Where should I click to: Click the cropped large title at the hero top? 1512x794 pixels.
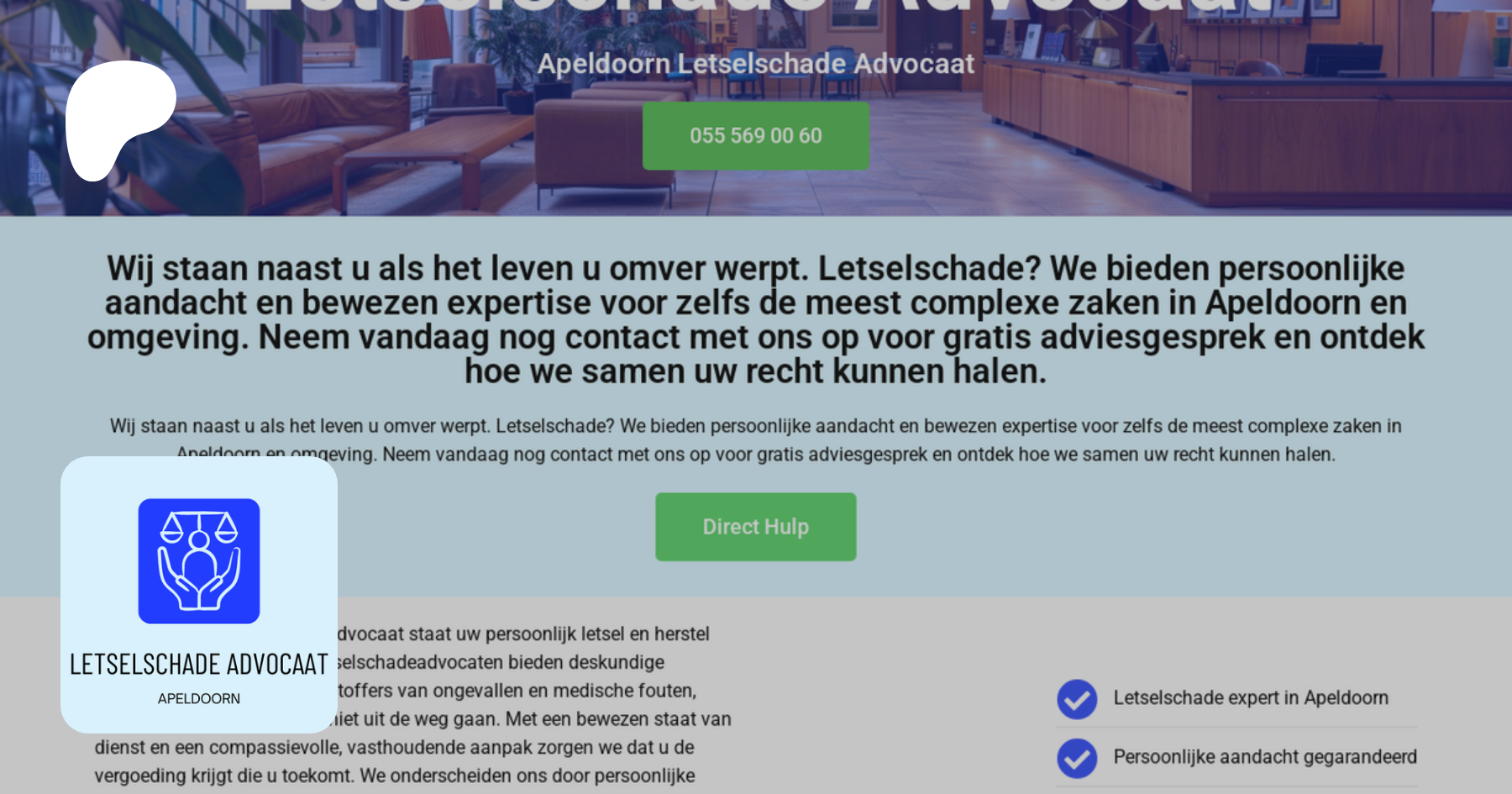[756, 7]
